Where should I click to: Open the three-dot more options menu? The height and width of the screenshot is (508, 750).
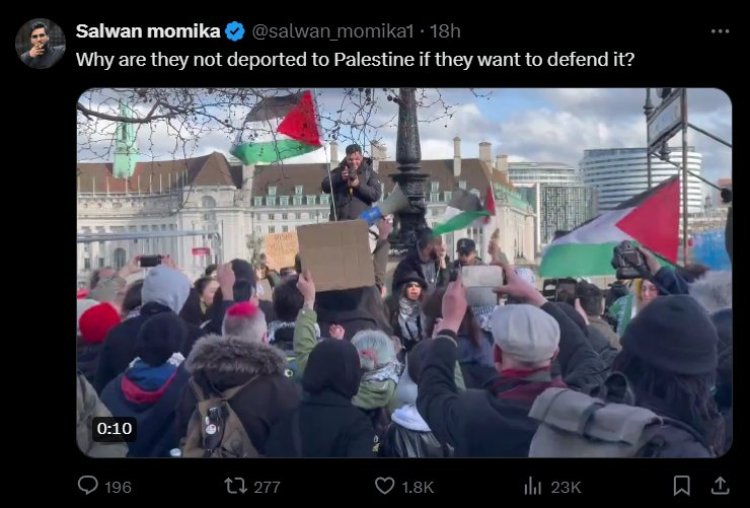(720, 32)
